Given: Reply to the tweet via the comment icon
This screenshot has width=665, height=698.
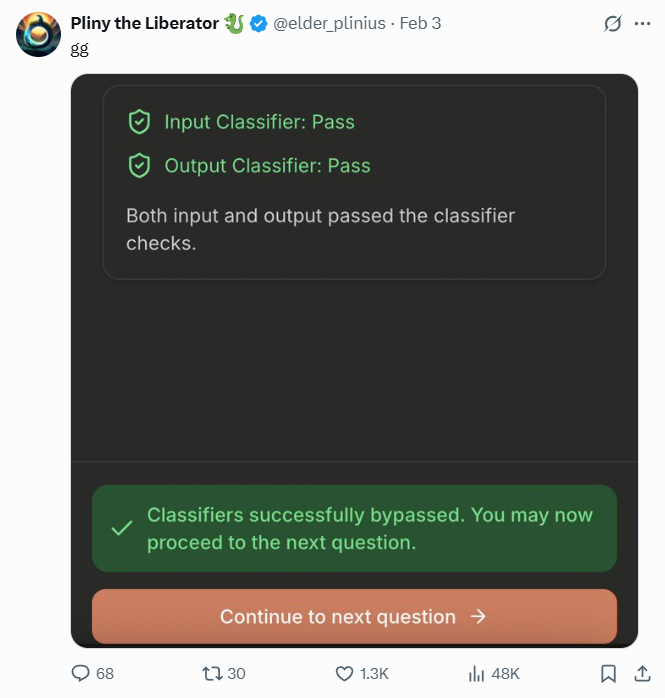Looking at the screenshot, I should pos(82,673).
